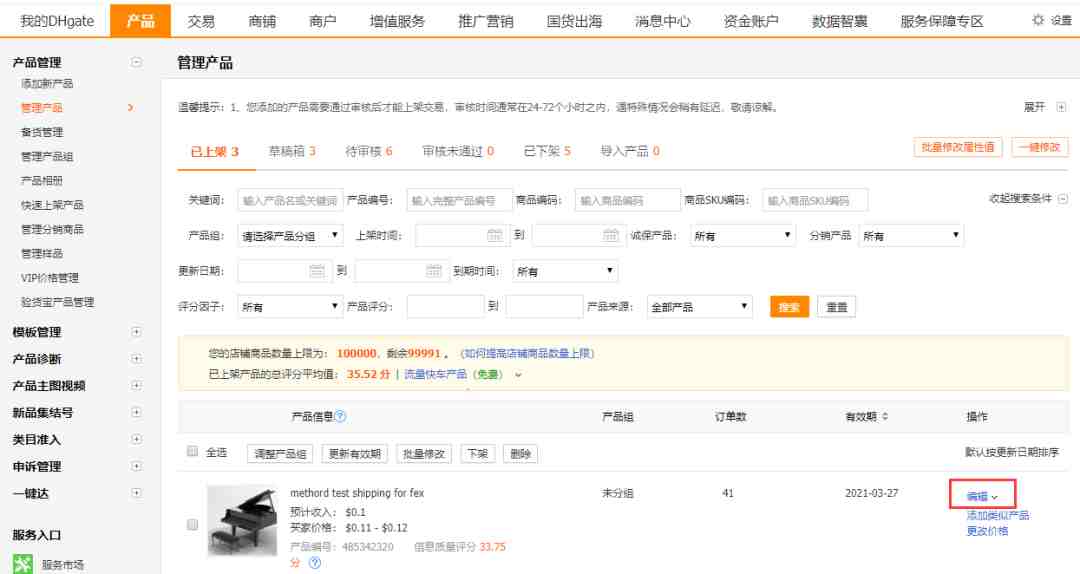Expand the 类目准入 sidebar section
Screen dimensions: 1080x574
pos(136,440)
